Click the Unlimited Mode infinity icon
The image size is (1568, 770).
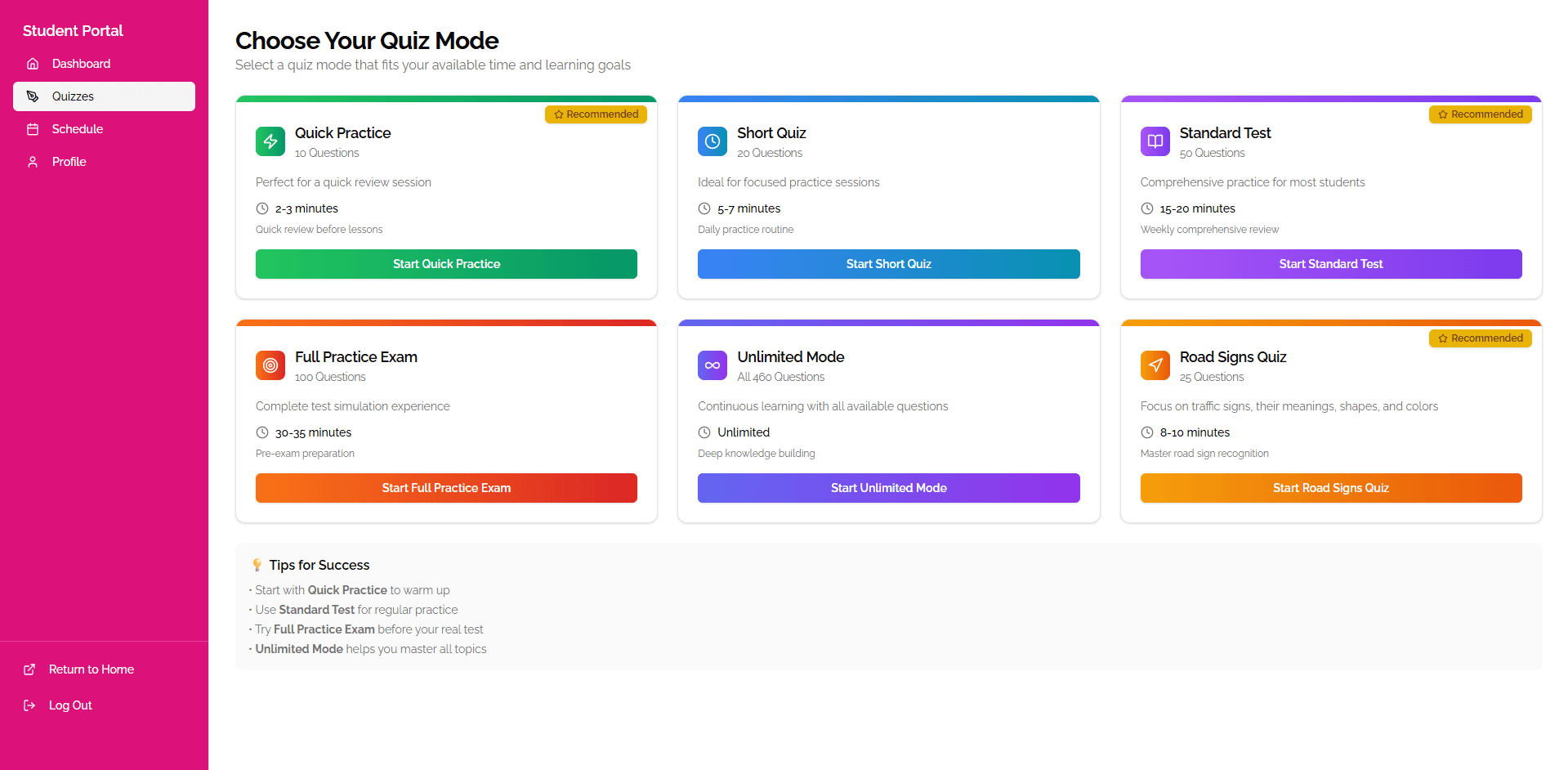click(x=712, y=365)
